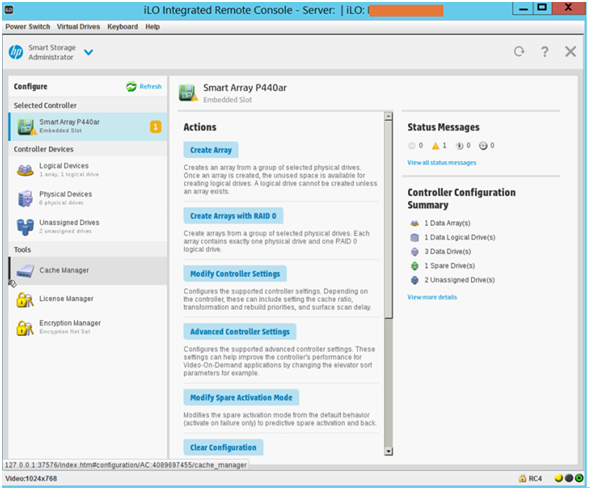Viewport: 592px width, 490px height.
Task: Open Encryption Manager tool
Action: pyautogui.click(x=88, y=327)
